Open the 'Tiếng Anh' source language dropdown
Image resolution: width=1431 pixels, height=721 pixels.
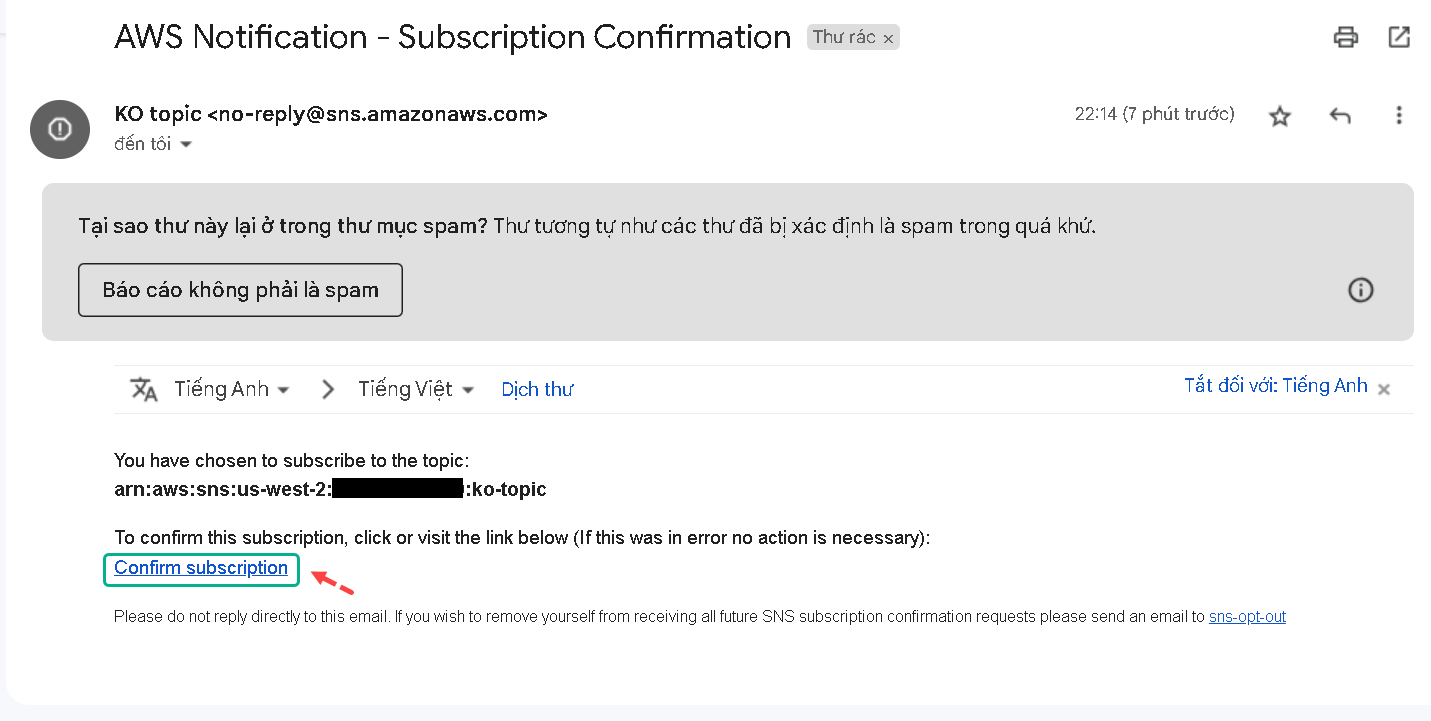click(231, 389)
